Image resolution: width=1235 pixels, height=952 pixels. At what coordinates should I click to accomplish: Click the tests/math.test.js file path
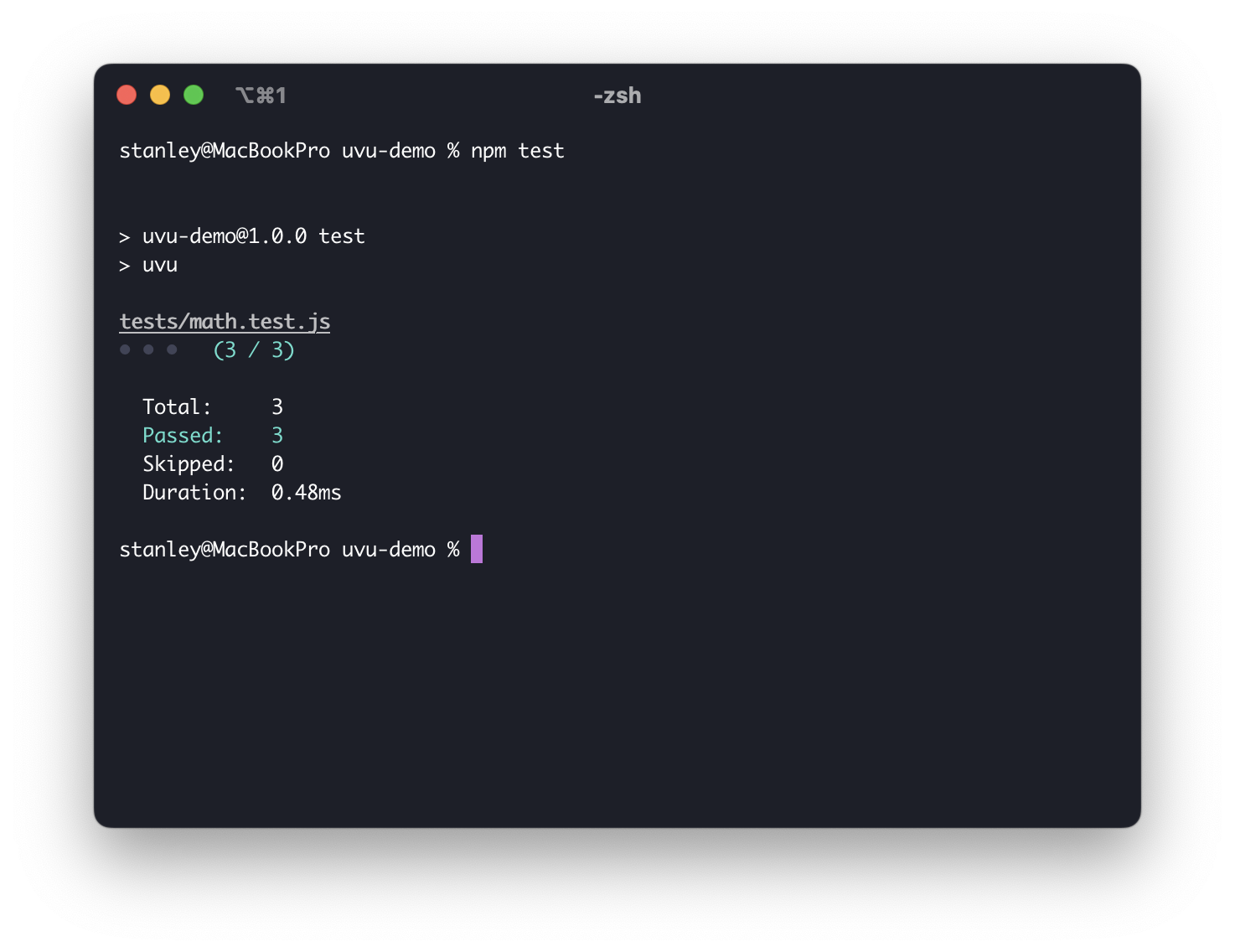pos(225,322)
